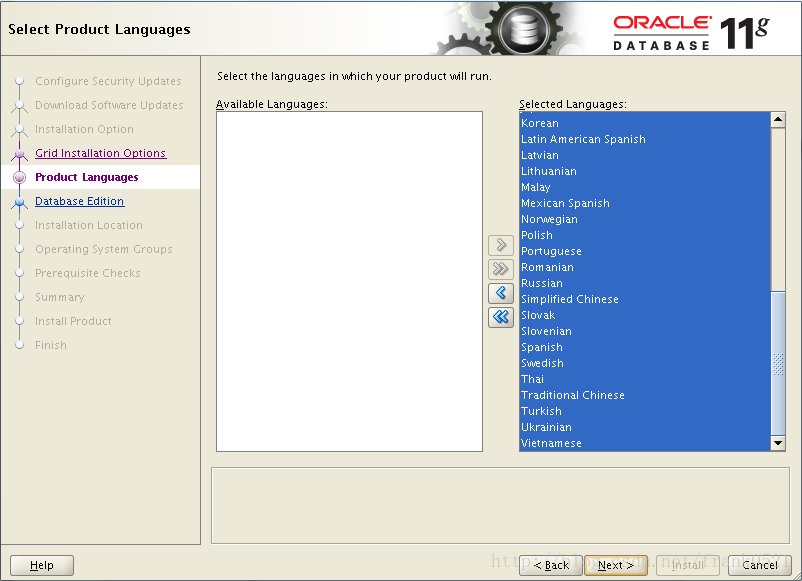The image size is (802, 581).
Task: Open Help for this installer page
Action: 42,565
